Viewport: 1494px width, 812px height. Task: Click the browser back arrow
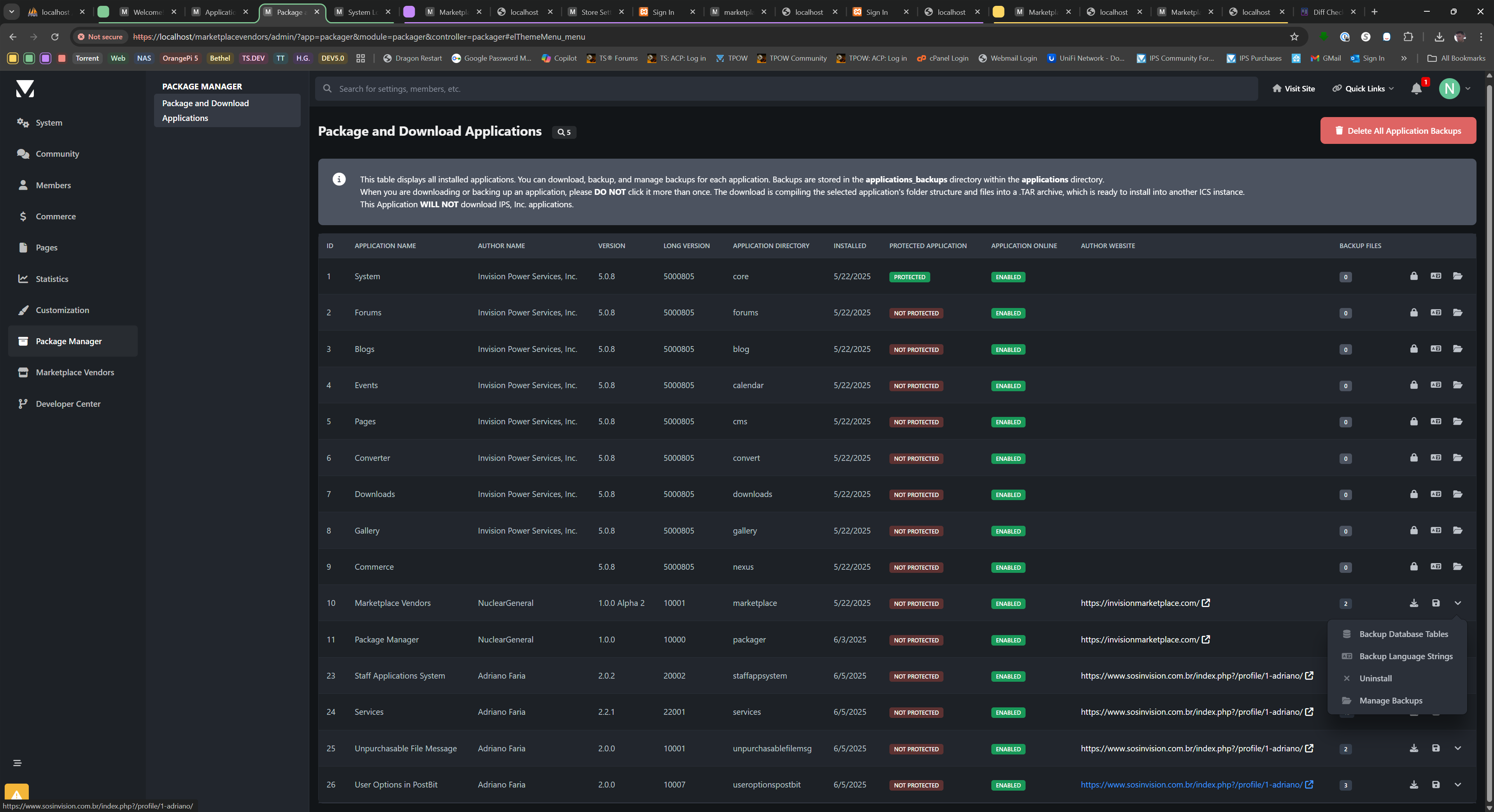click(13, 37)
